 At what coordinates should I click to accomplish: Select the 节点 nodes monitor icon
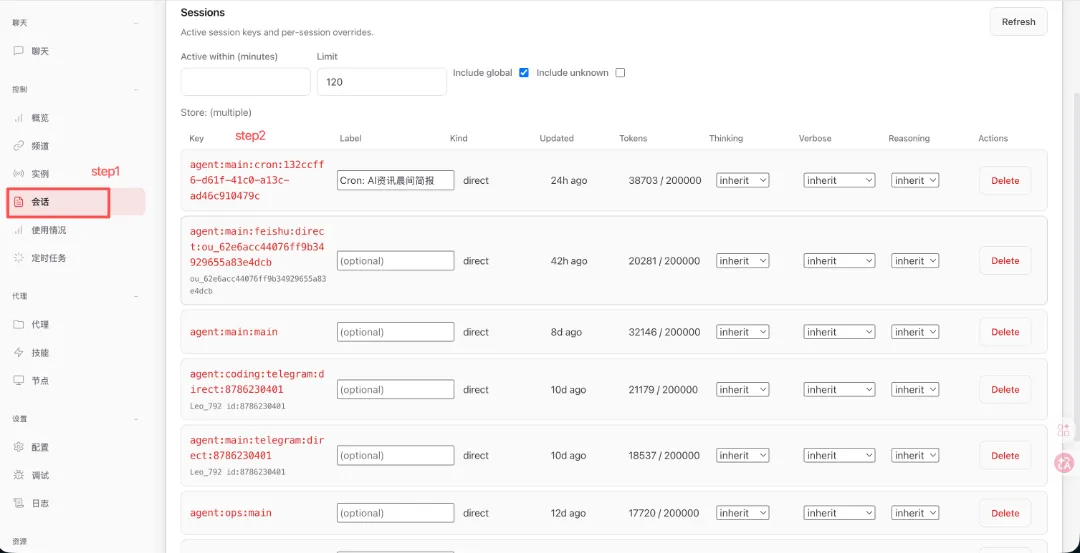coord(18,381)
